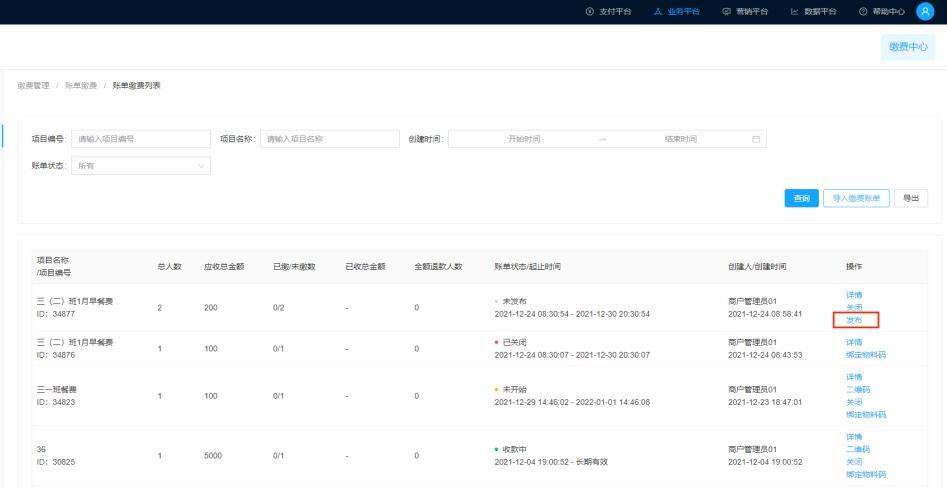The height and width of the screenshot is (488, 947).
Task: Click 绑定物料码 for bill ID 34876
Action: [x=865, y=355]
